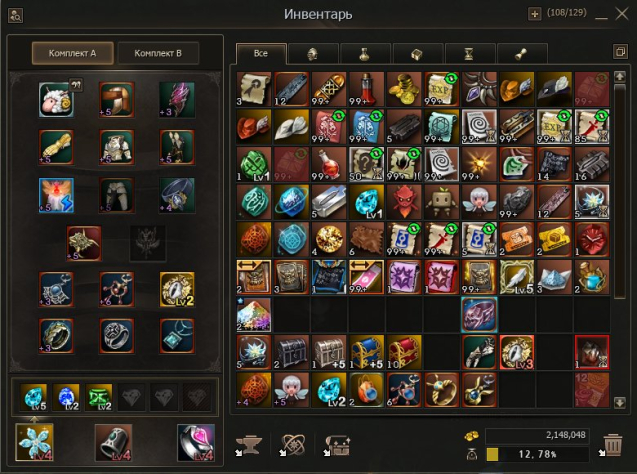Activate Комплект A set button

(x=72, y=53)
